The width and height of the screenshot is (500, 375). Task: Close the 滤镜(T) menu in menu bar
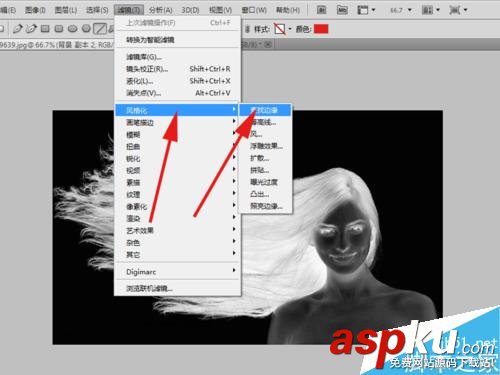129,10
